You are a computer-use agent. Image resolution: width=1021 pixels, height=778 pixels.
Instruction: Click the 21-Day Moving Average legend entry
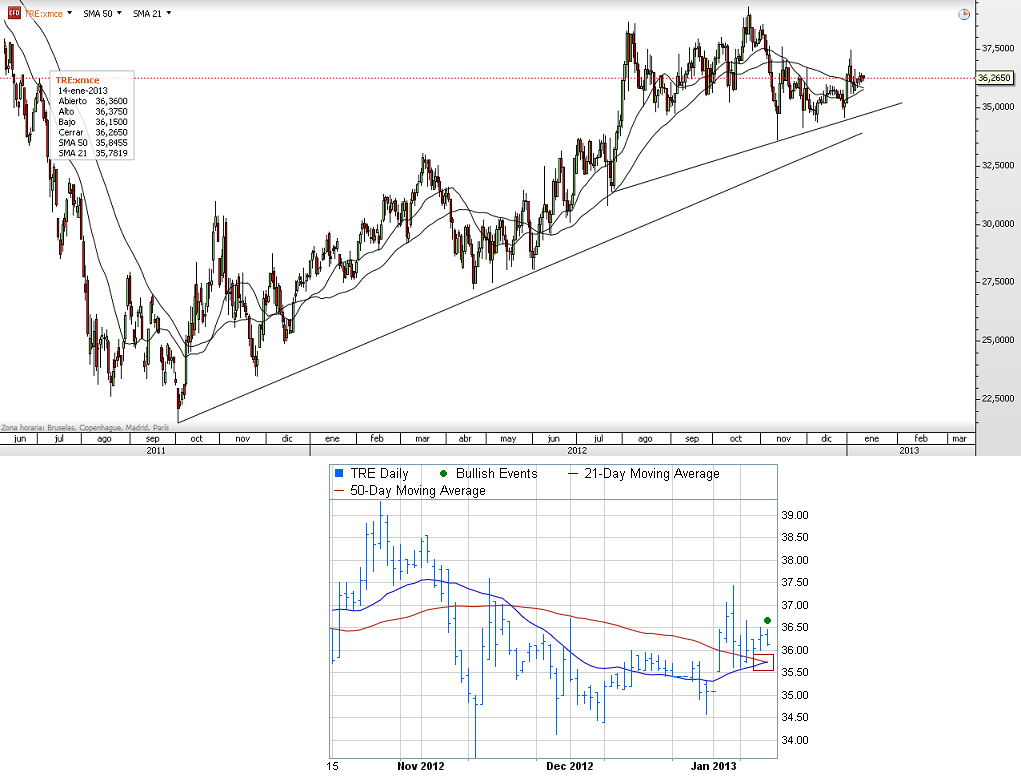644,473
